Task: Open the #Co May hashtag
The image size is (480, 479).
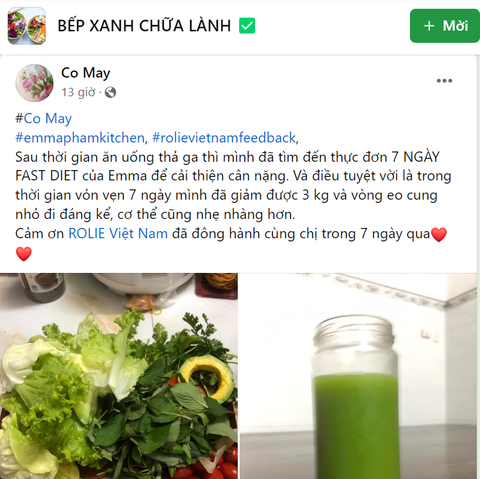Action: coord(44,119)
